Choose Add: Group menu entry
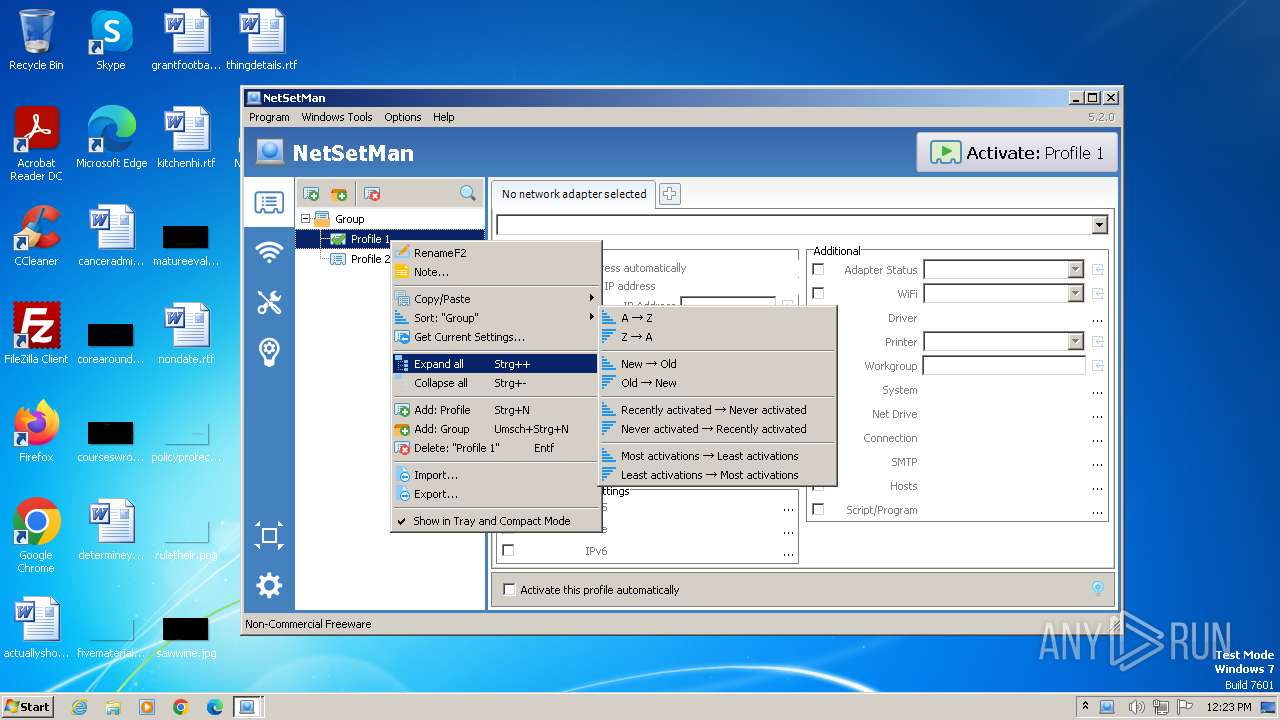The image size is (1280, 720). [495, 429]
